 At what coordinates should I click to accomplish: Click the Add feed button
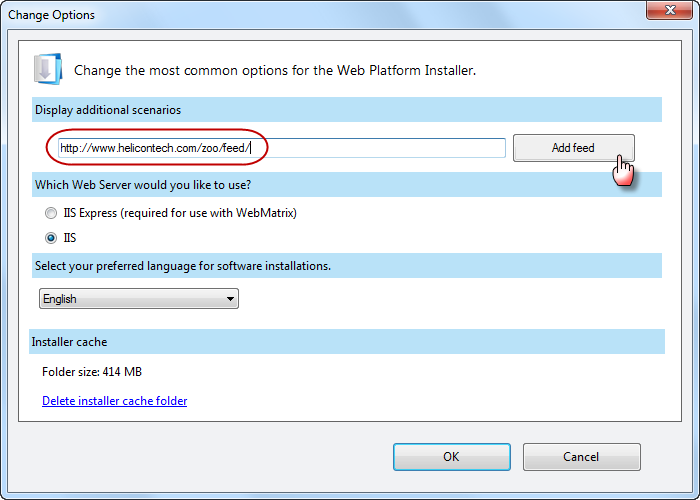574,148
